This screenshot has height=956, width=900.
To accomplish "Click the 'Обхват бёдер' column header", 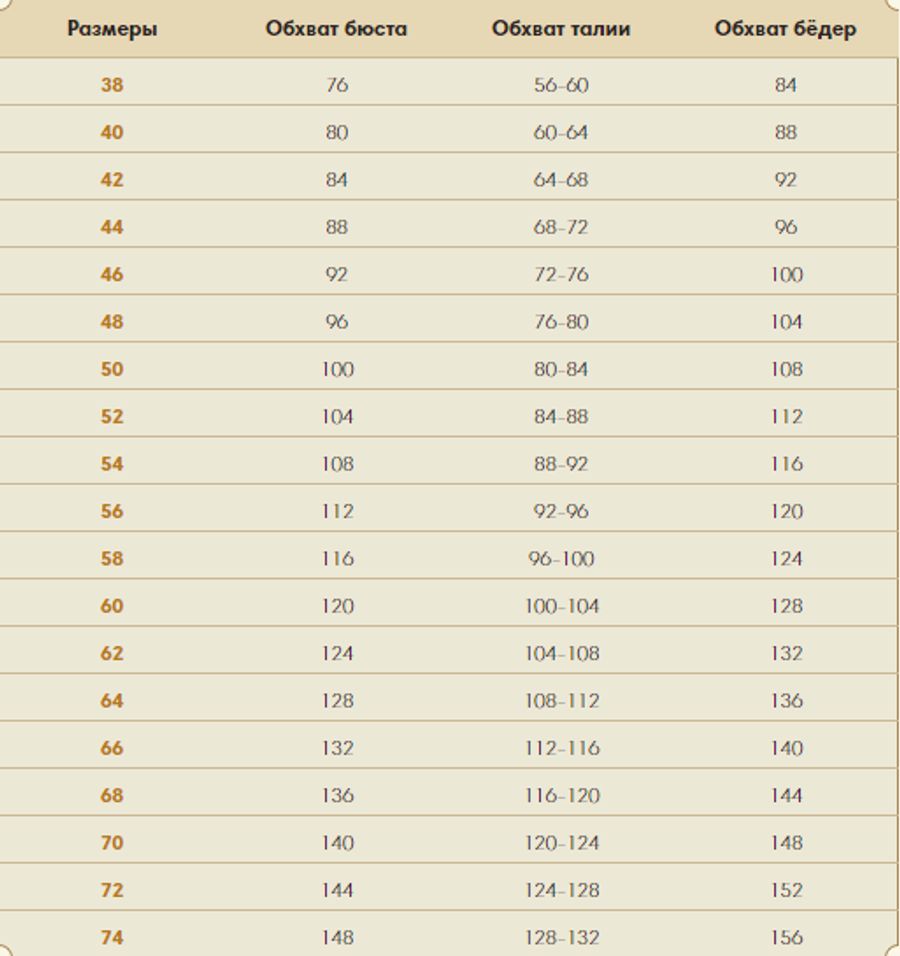I will point(785,29).
